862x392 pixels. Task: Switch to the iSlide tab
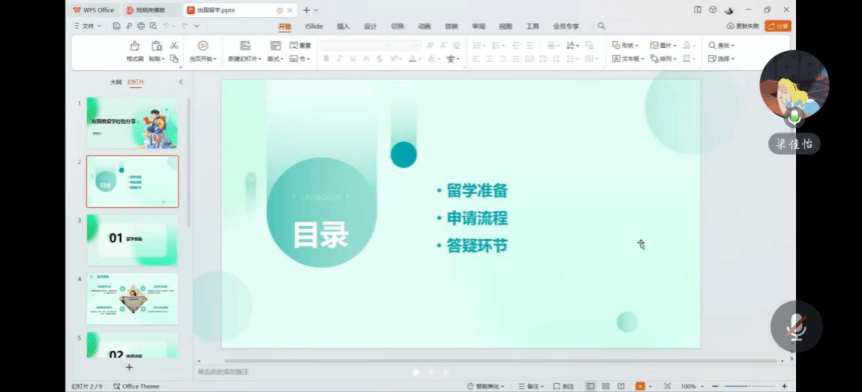[x=314, y=26]
